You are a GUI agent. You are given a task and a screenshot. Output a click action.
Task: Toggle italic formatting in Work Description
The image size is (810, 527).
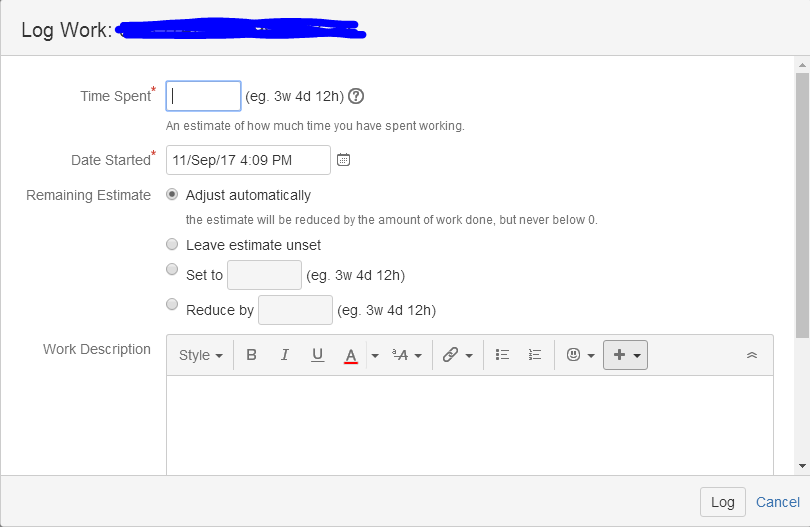pyautogui.click(x=285, y=355)
